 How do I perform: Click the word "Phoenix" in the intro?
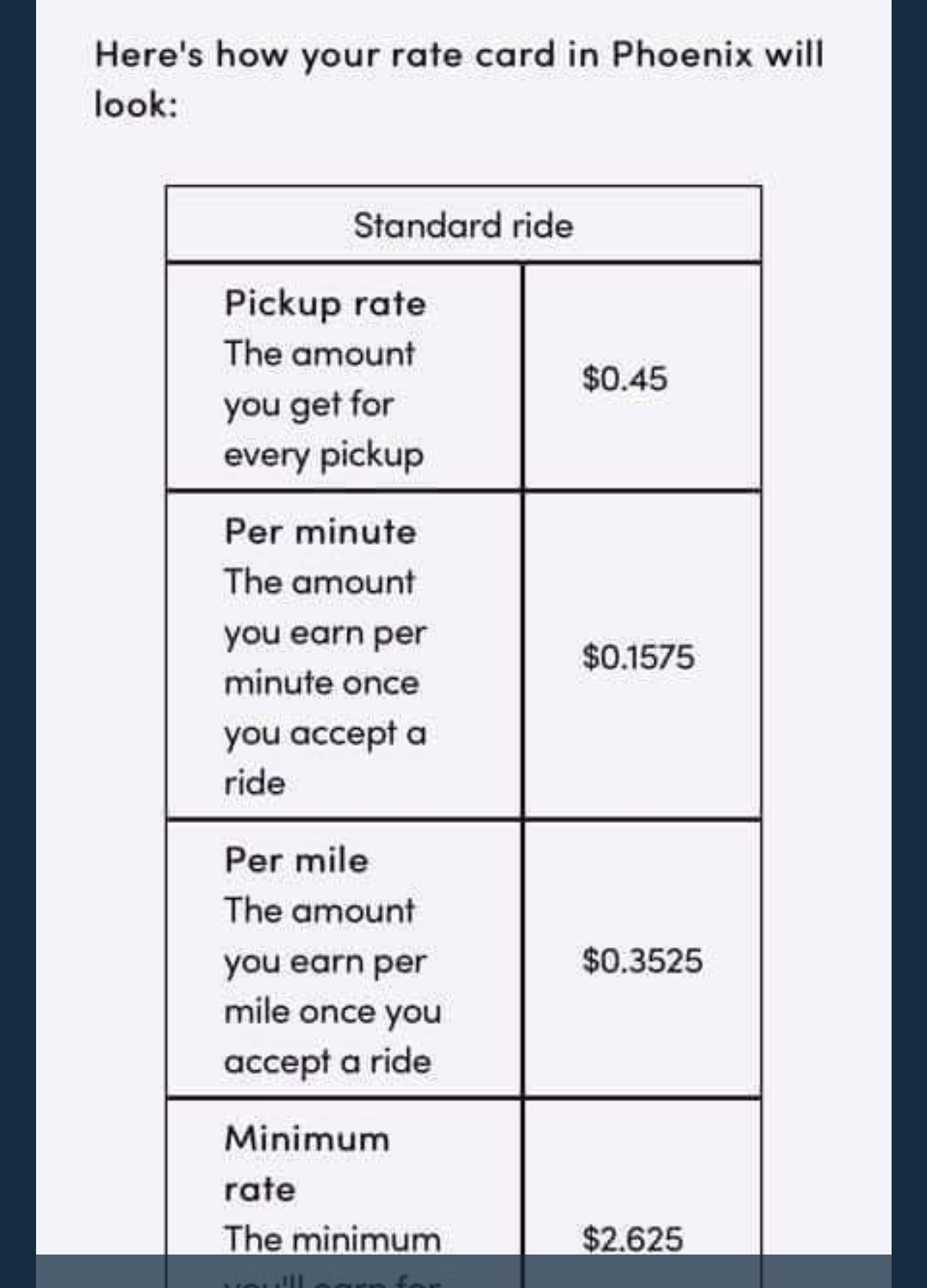[681, 54]
